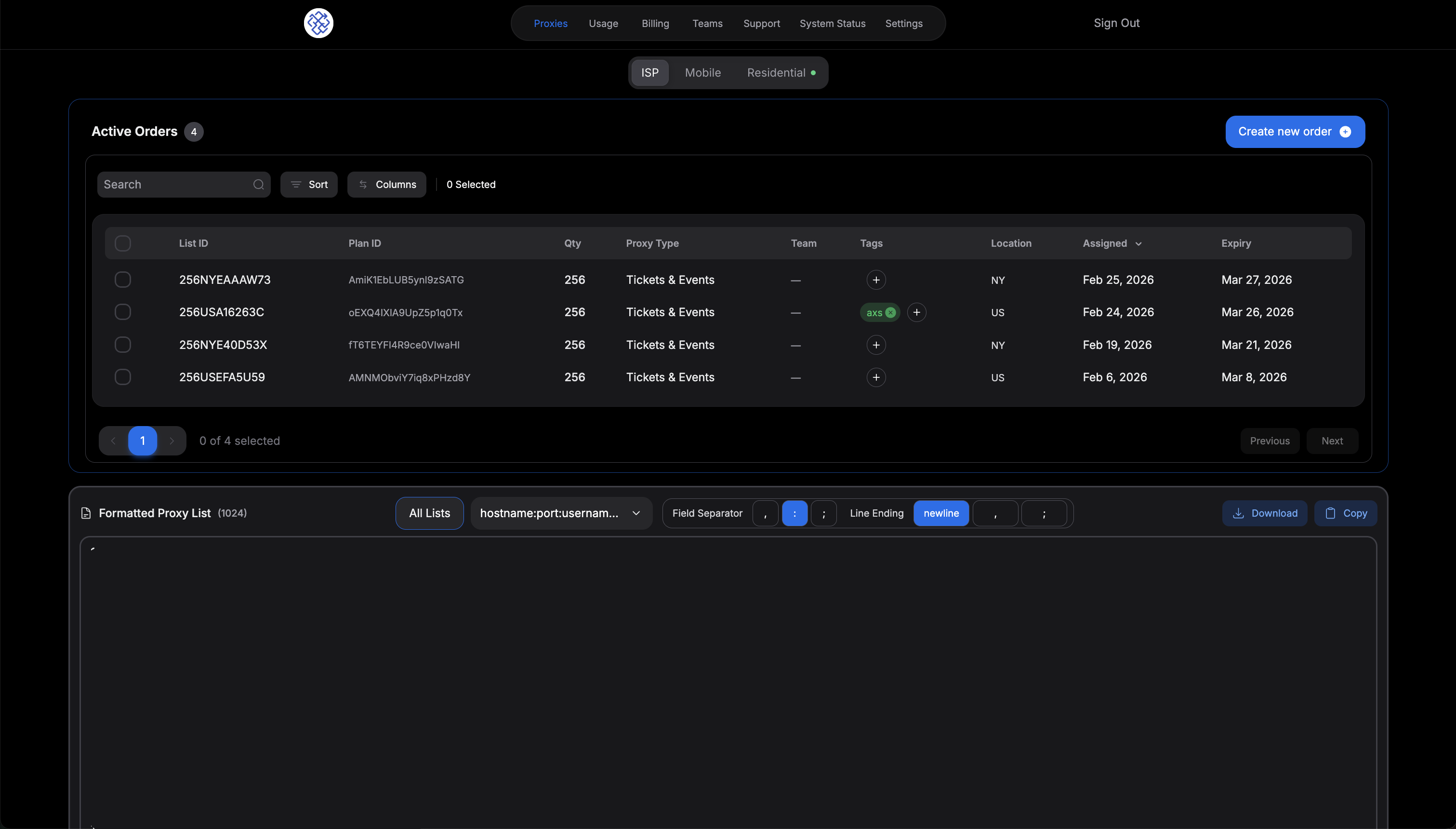This screenshot has width=1456, height=829.
Task: Go to next page chevron
Action: pyautogui.click(x=172, y=441)
